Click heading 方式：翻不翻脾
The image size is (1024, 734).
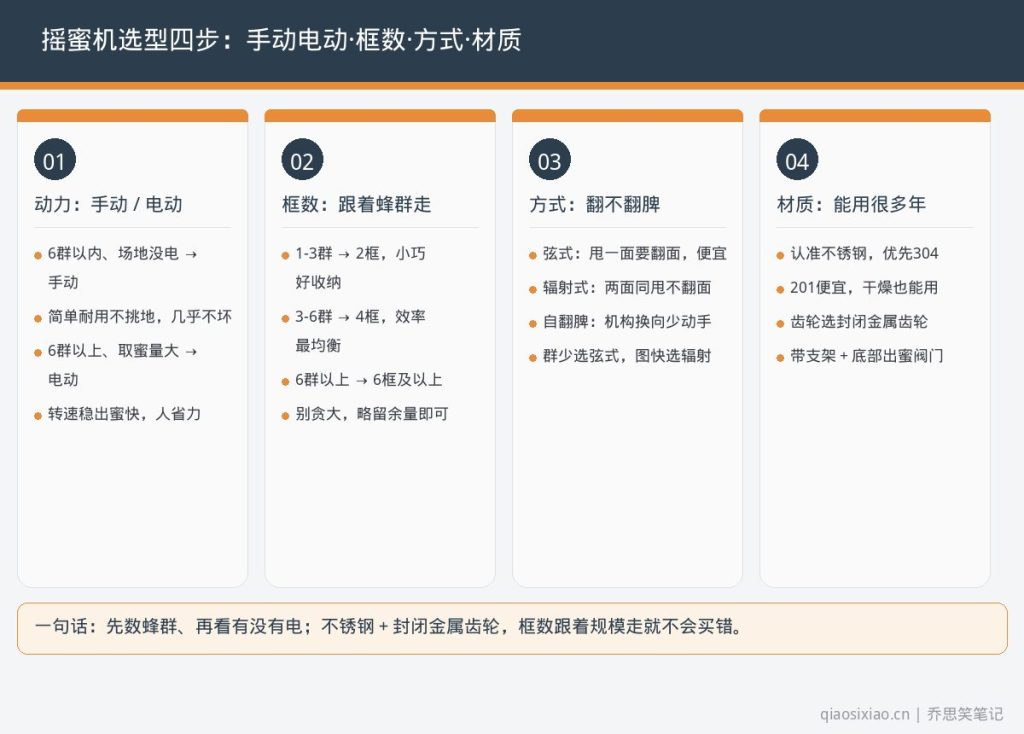coord(595,204)
